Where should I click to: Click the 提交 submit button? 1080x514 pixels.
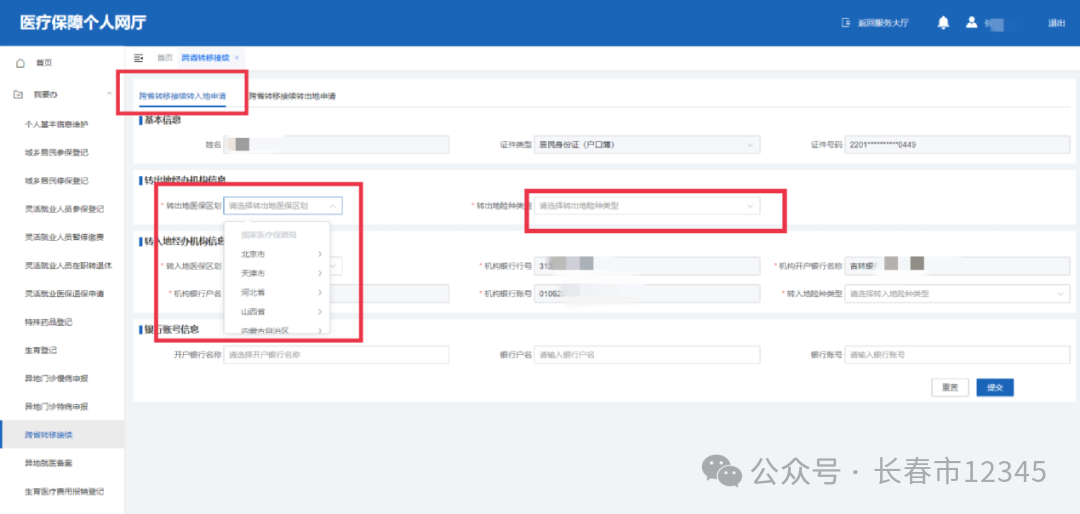coord(995,388)
